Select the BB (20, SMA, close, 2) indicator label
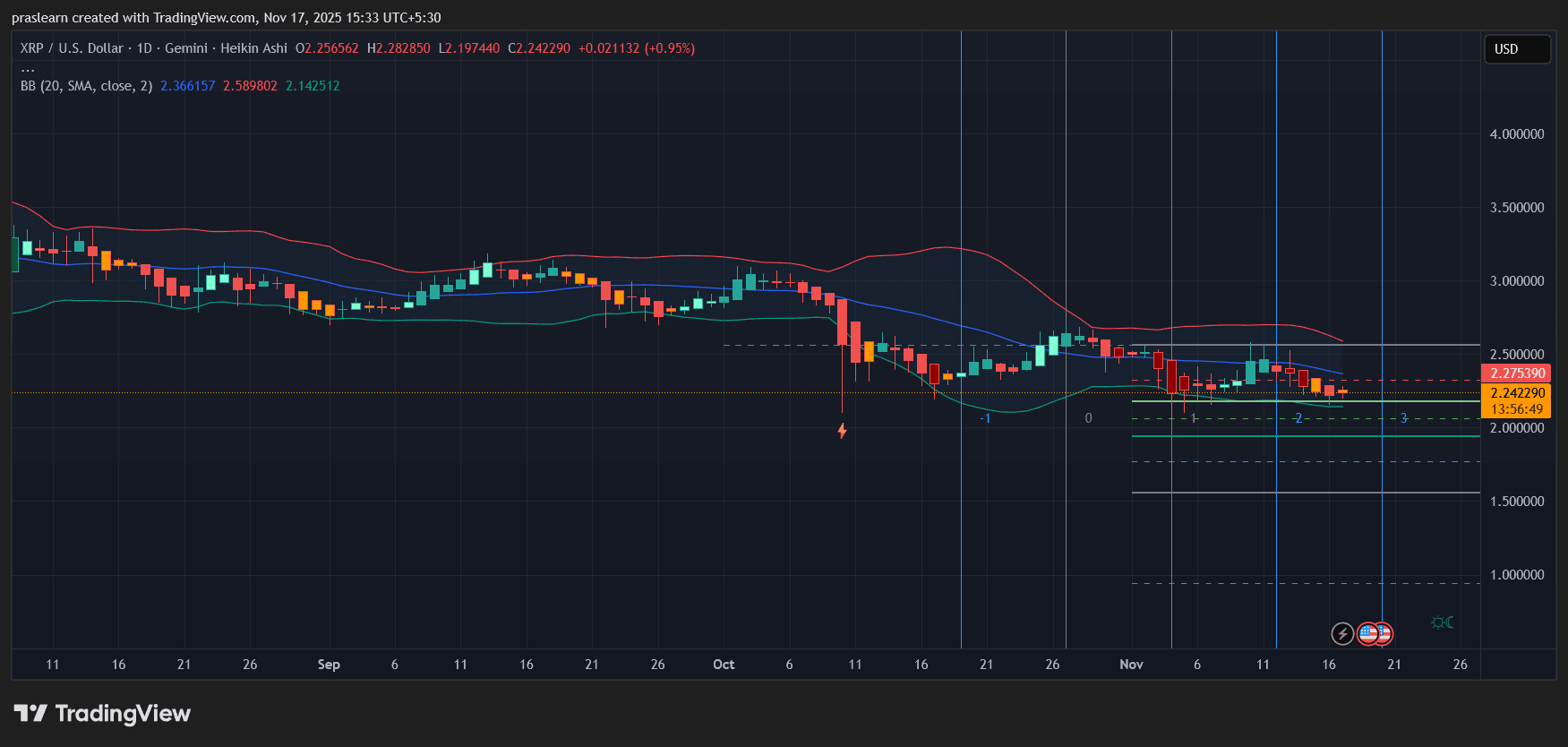 point(86,86)
